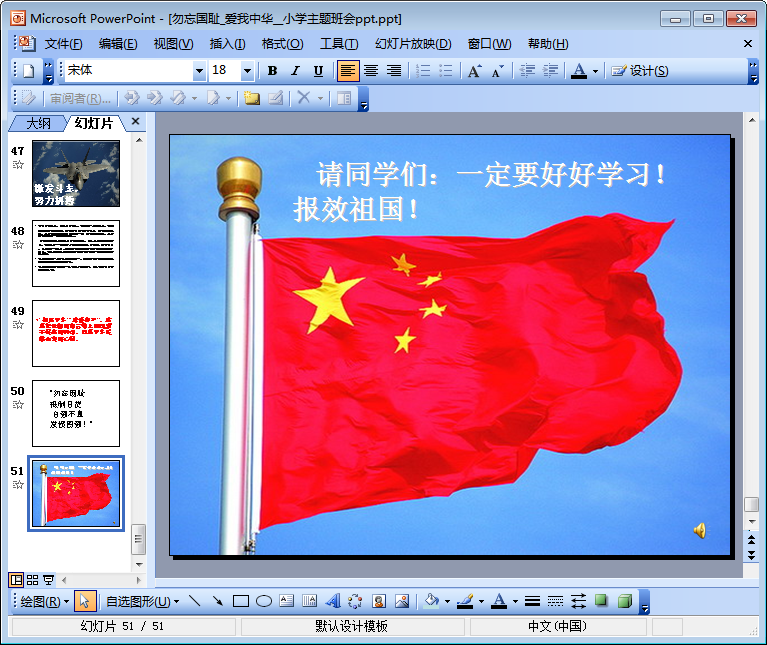The width and height of the screenshot is (767, 645).
Task: Enable center text alignment
Action: pyautogui.click(x=371, y=71)
